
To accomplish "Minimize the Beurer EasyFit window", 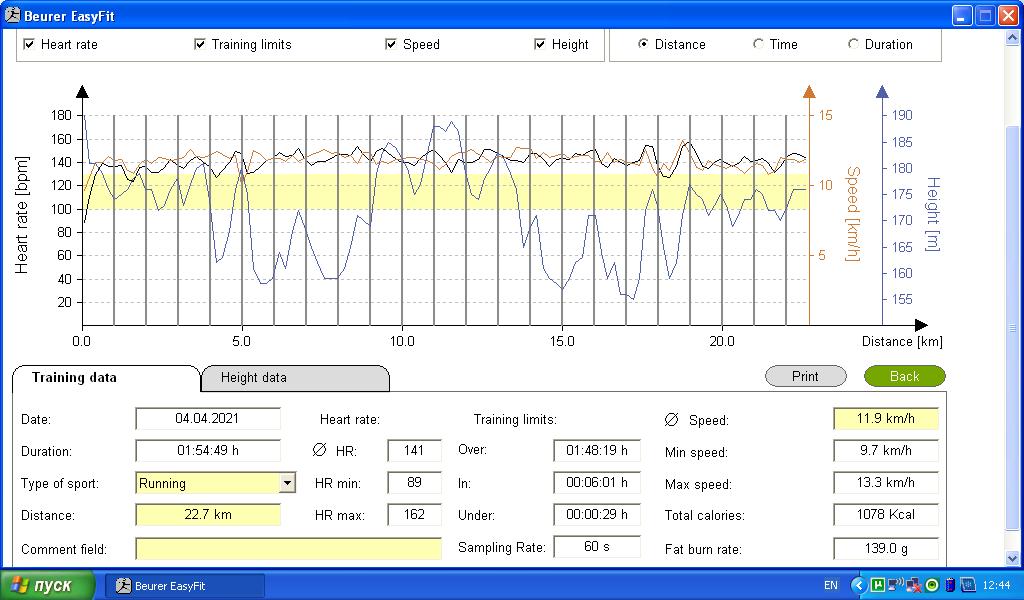I will point(961,16).
